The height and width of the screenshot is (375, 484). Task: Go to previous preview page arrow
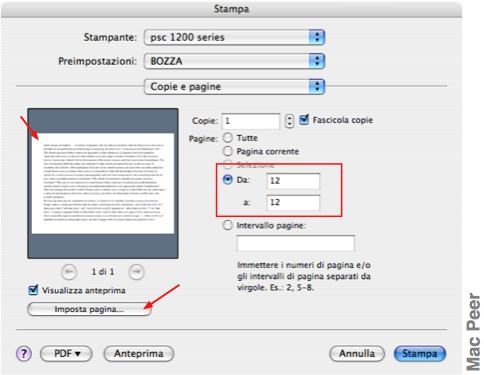(x=69, y=272)
